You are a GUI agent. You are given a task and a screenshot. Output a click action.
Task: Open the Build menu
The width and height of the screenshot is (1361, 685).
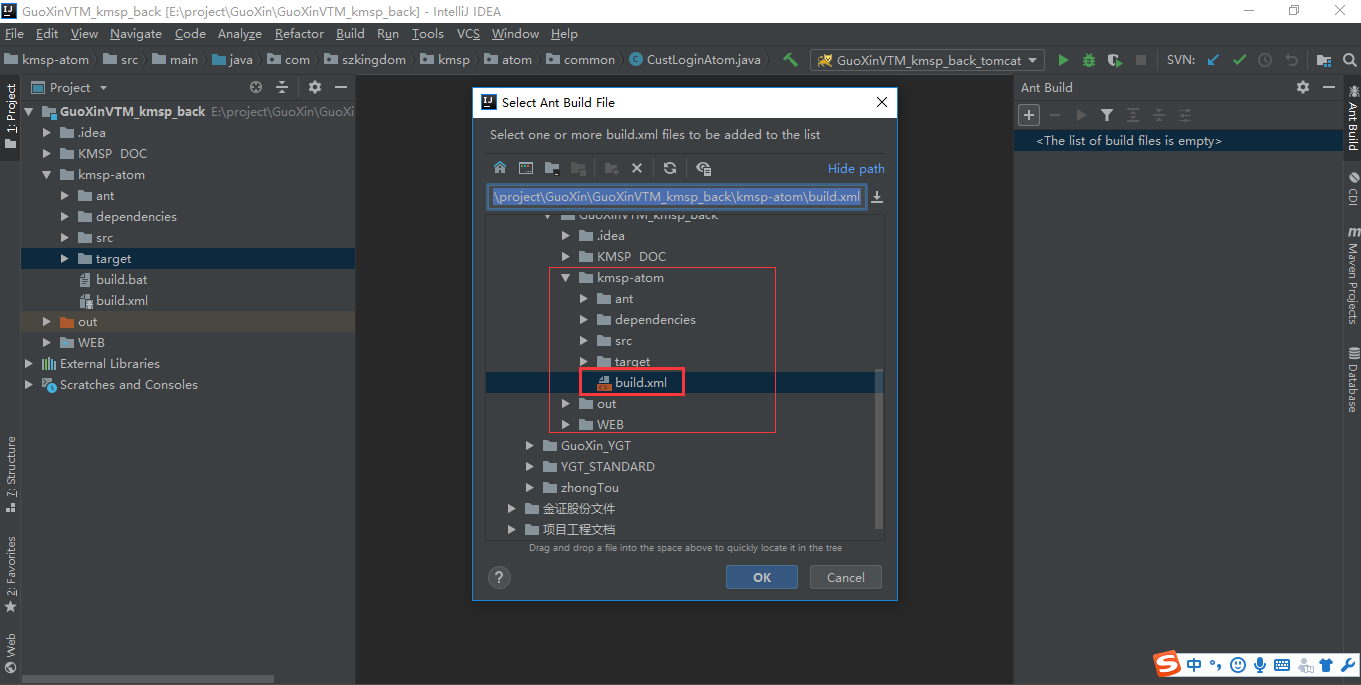[x=350, y=33]
